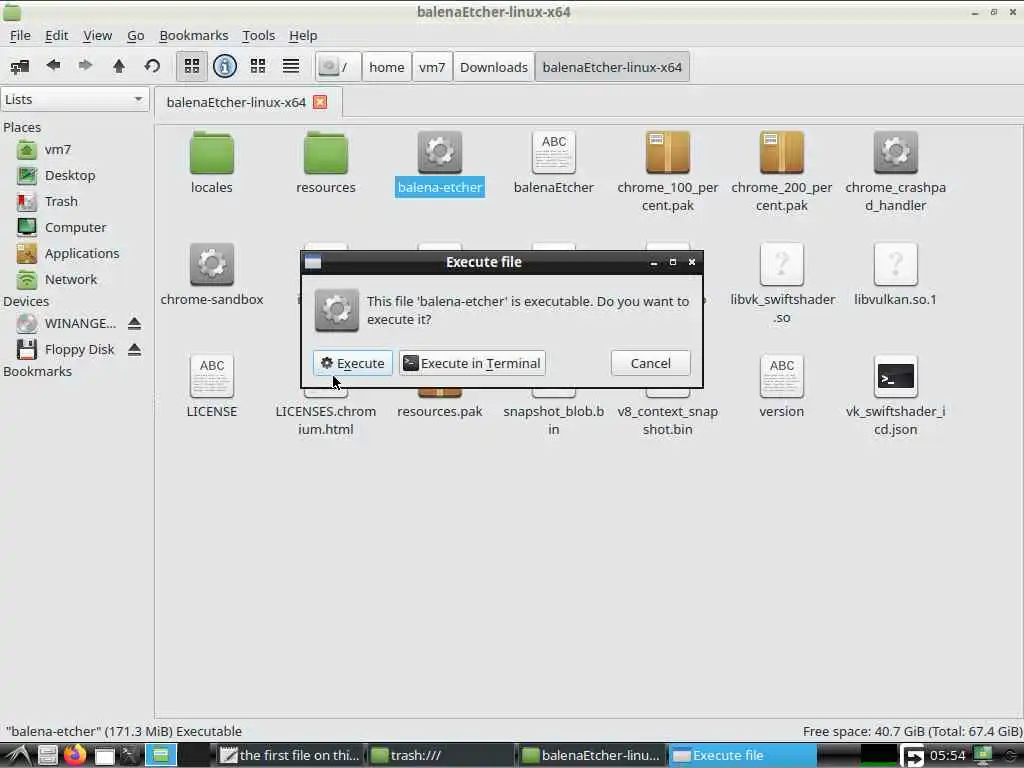The height and width of the screenshot is (768, 1024).
Task: Click the root path button
Action: tap(338, 67)
